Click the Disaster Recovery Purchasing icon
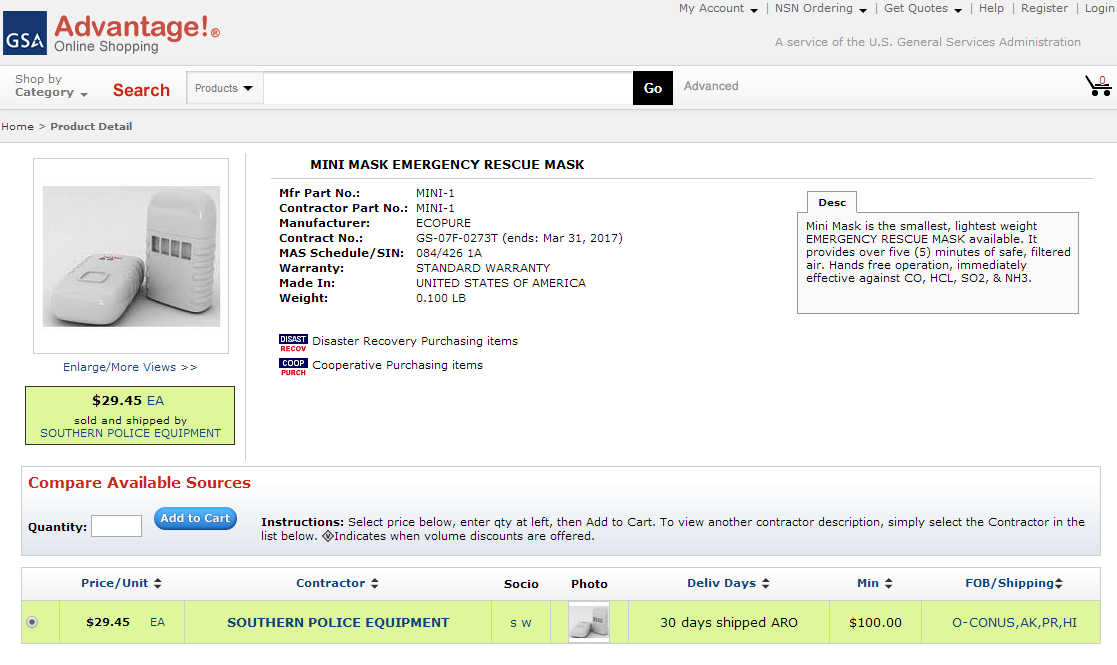The height and width of the screenshot is (665, 1117). (x=293, y=343)
